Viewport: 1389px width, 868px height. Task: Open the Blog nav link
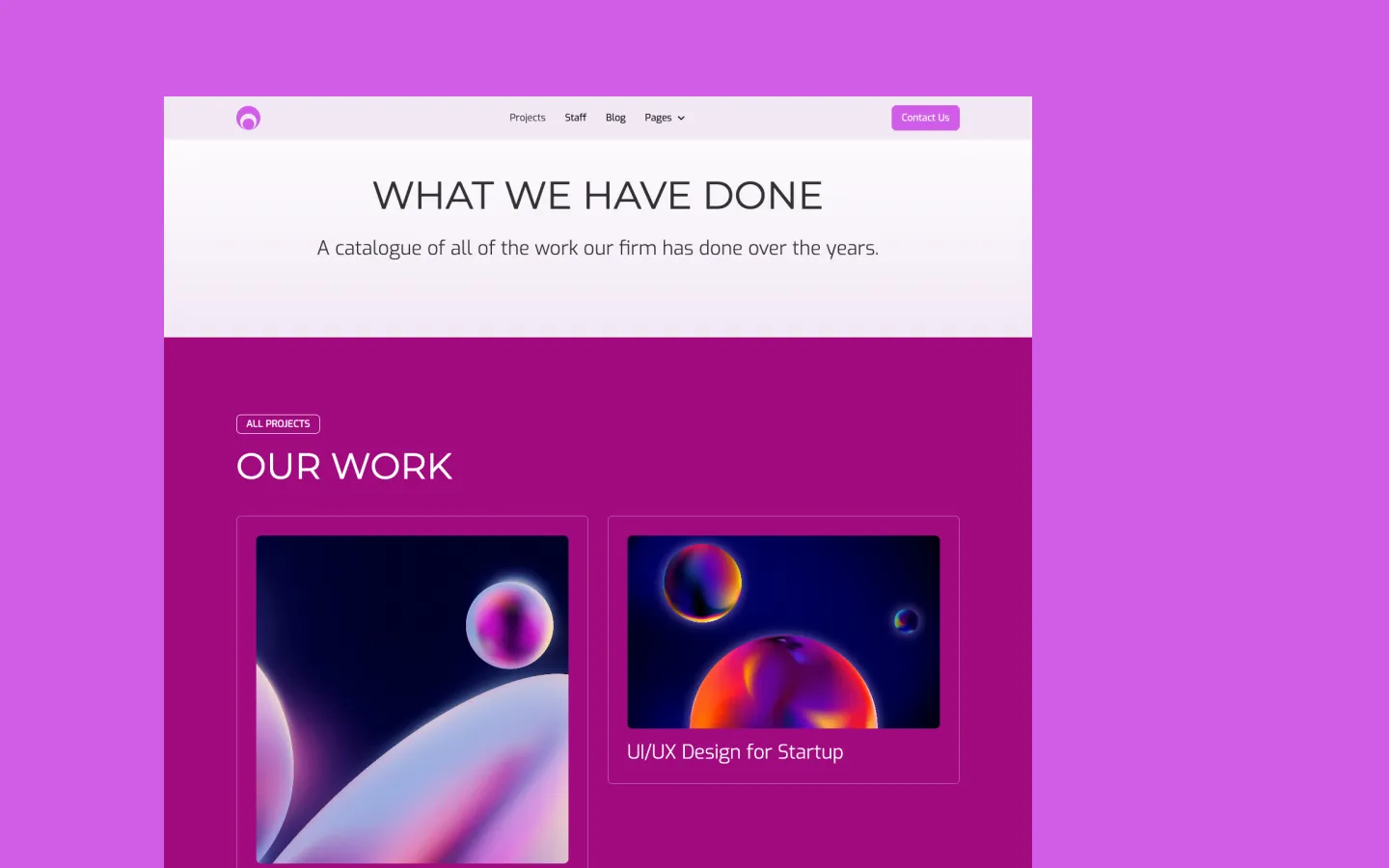coord(615,118)
